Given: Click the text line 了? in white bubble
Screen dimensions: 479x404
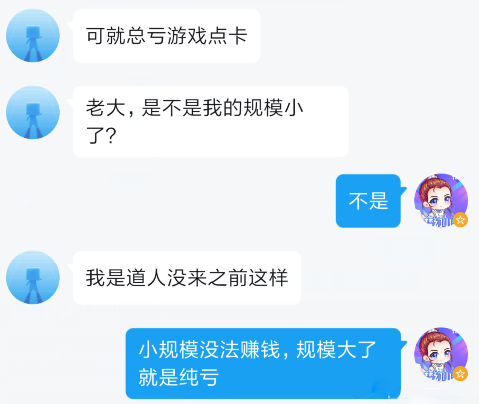Looking at the screenshot, I should [x=101, y=135].
